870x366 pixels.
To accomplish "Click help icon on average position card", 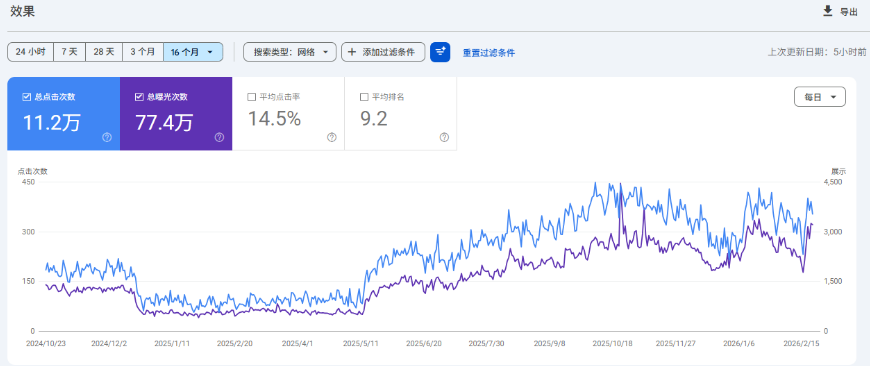I will [x=444, y=138].
